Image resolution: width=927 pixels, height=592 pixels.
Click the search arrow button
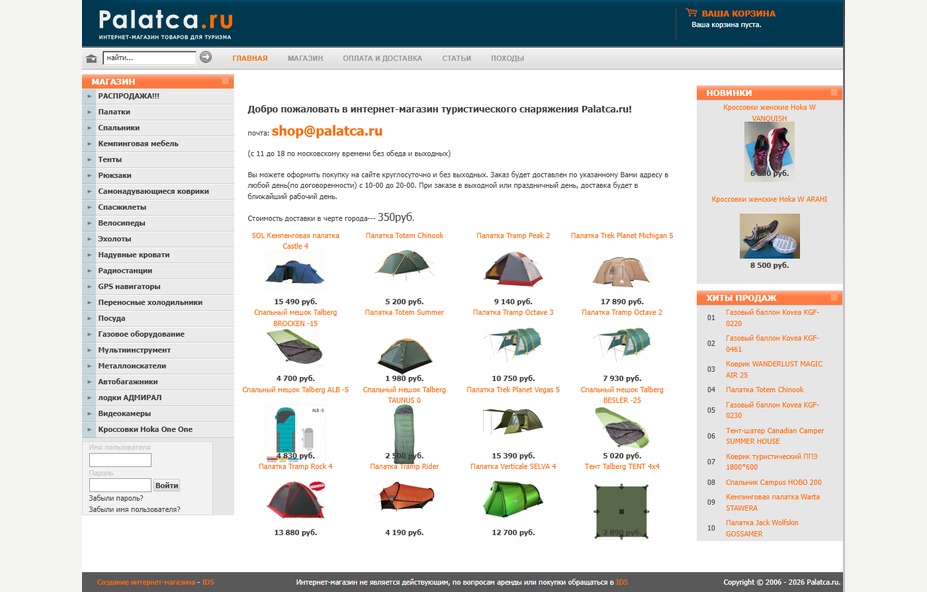pos(205,57)
